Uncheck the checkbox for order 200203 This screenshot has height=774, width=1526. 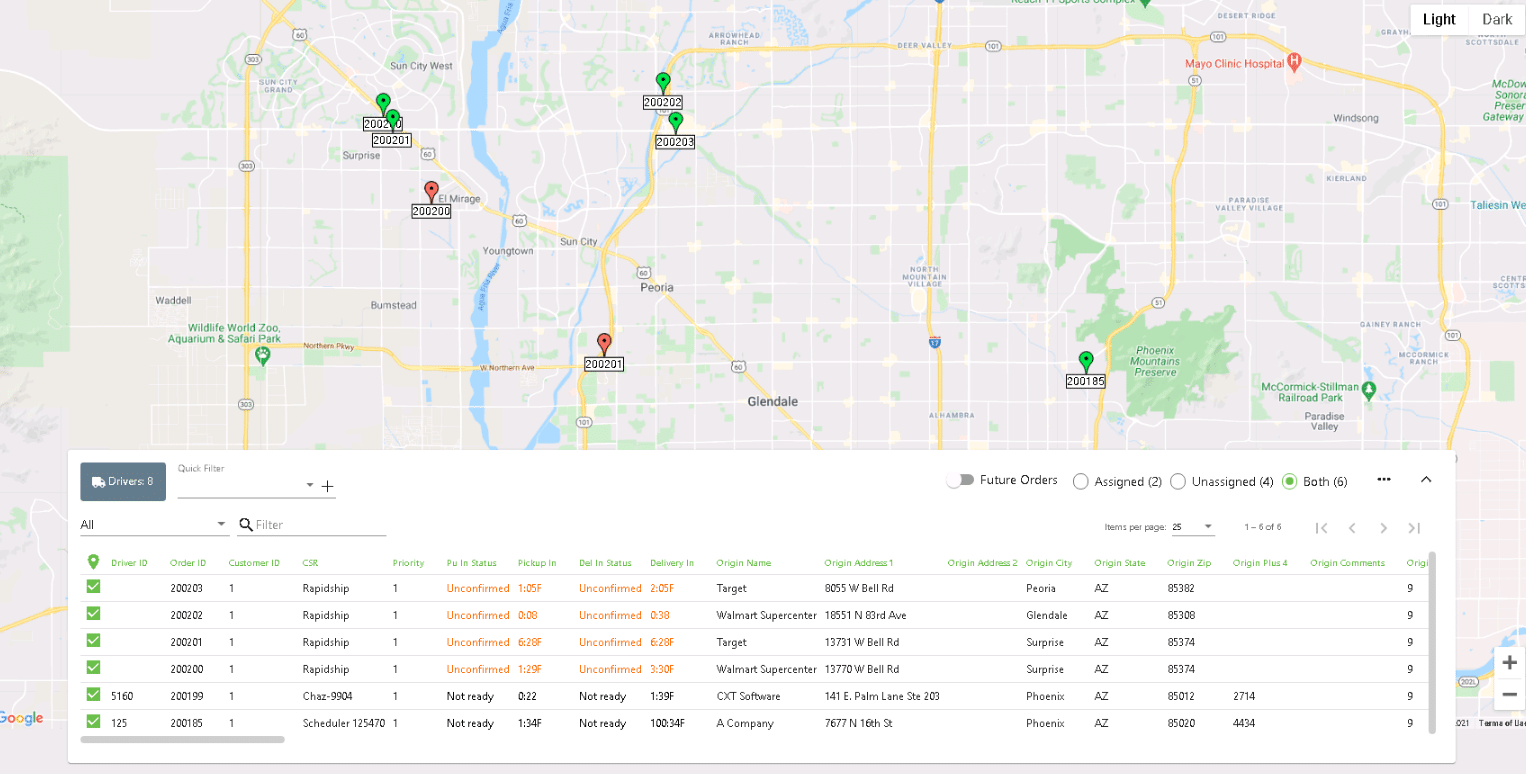[x=93, y=587]
